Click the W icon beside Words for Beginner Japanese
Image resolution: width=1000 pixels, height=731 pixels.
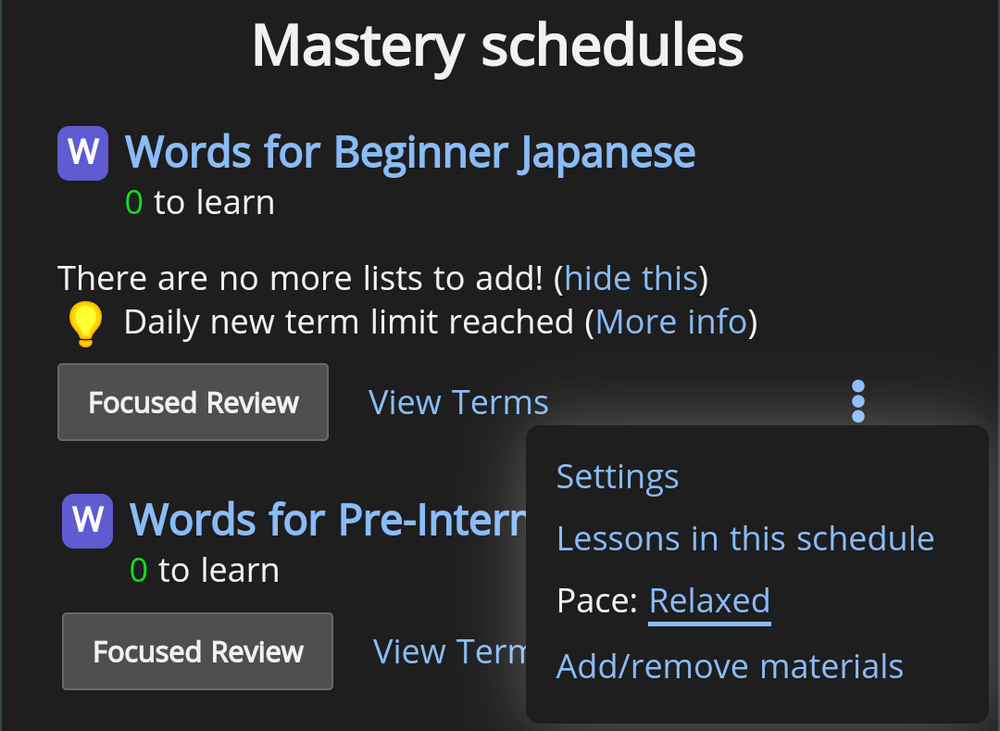83,153
